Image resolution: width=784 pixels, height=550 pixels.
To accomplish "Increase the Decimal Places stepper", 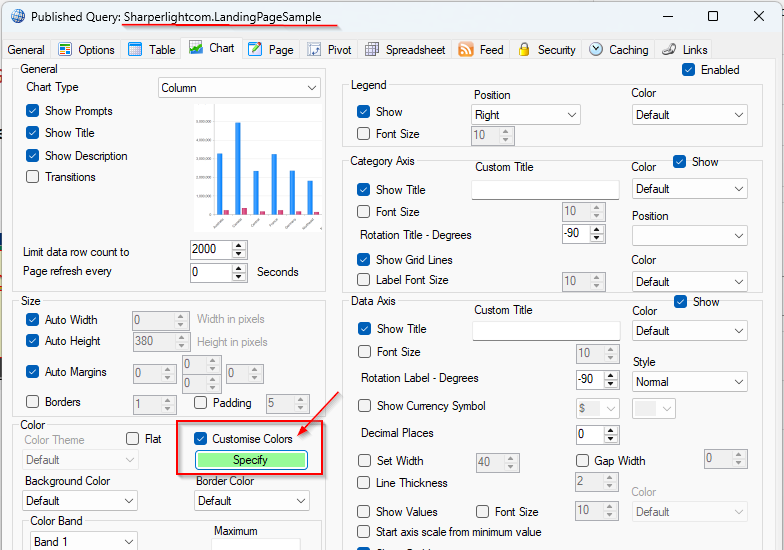I will click(610, 430).
